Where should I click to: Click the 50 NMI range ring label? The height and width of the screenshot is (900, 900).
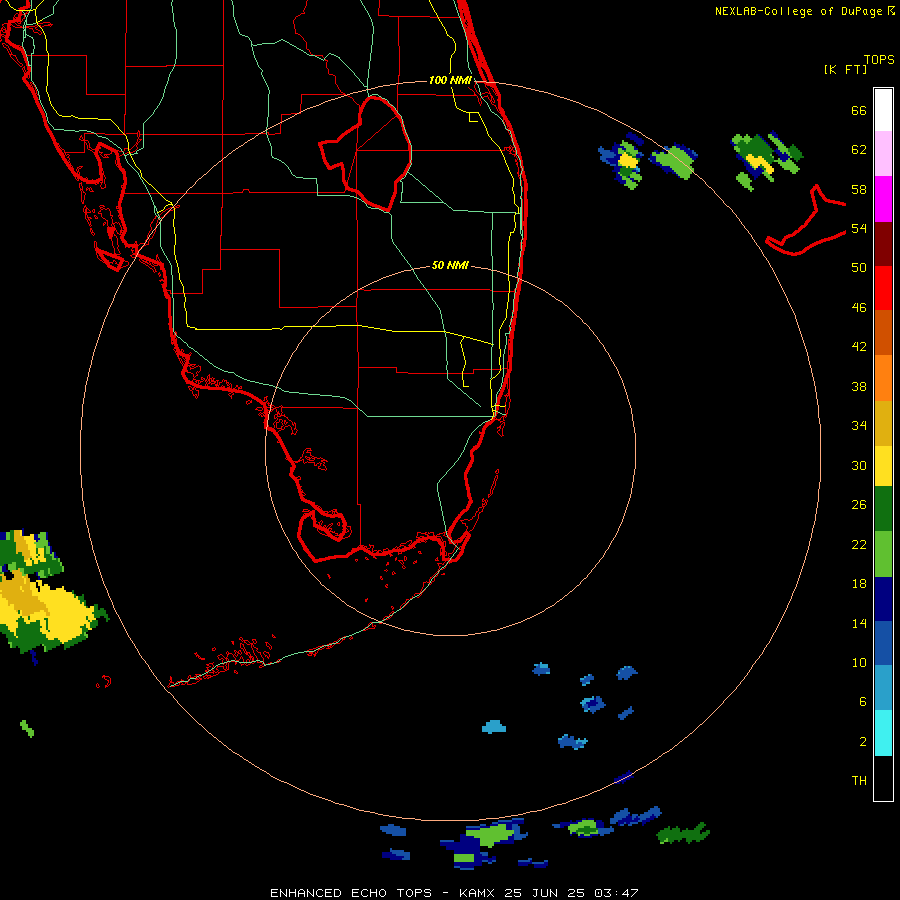click(450, 265)
